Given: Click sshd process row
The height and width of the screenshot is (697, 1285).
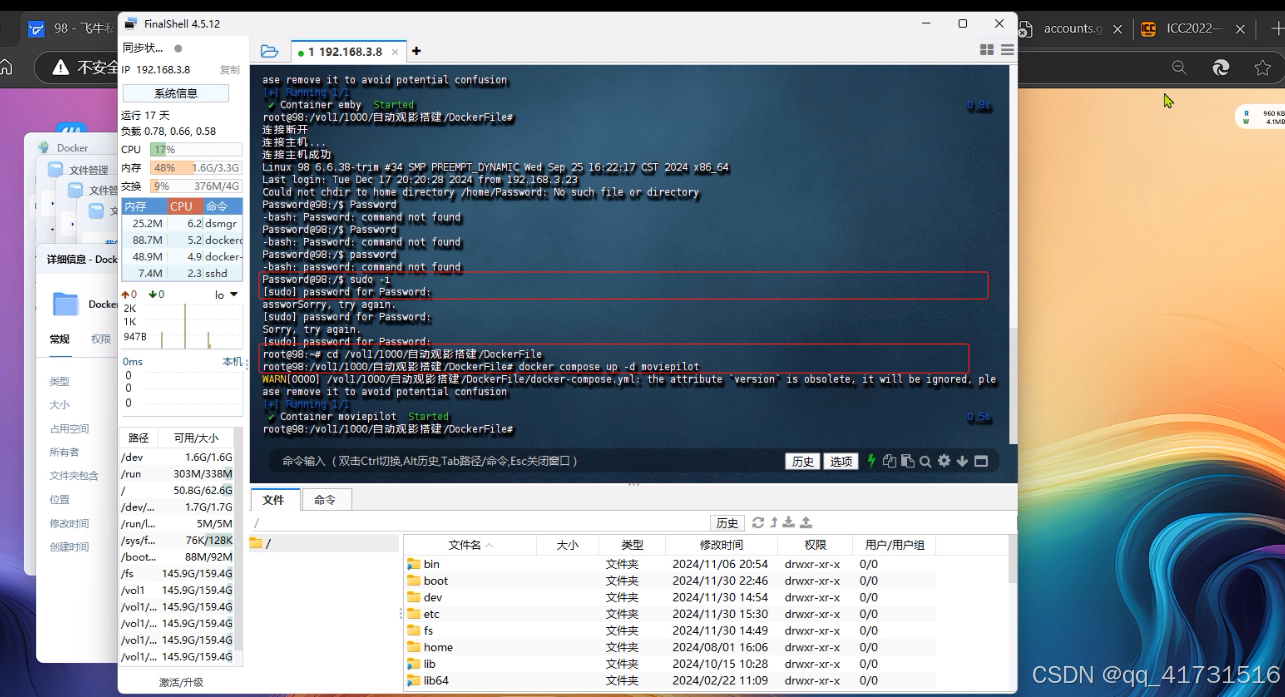Looking at the screenshot, I should (x=182, y=273).
